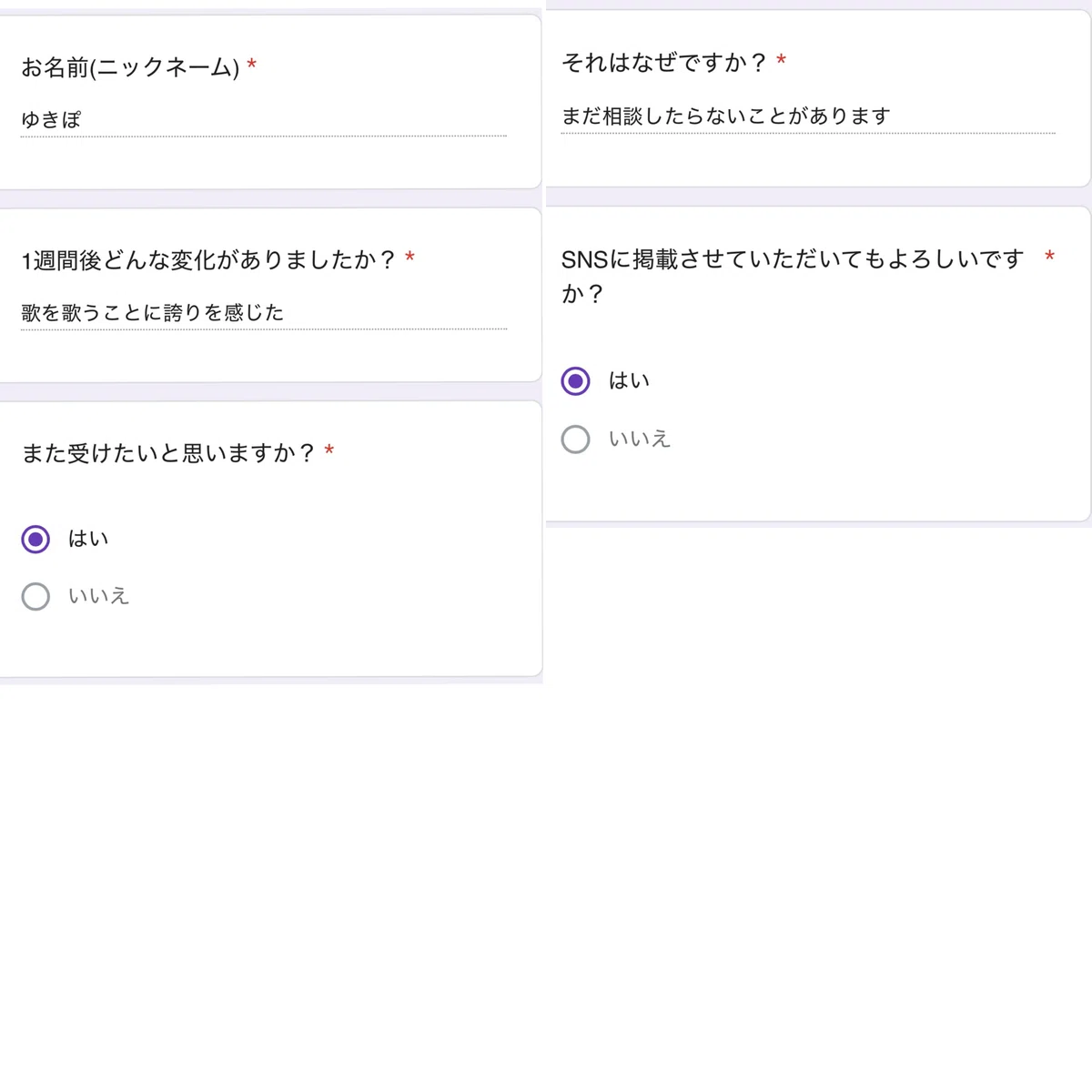Click the いいえ label under the retake question
This screenshot has height=1092, width=1092.
(98, 596)
